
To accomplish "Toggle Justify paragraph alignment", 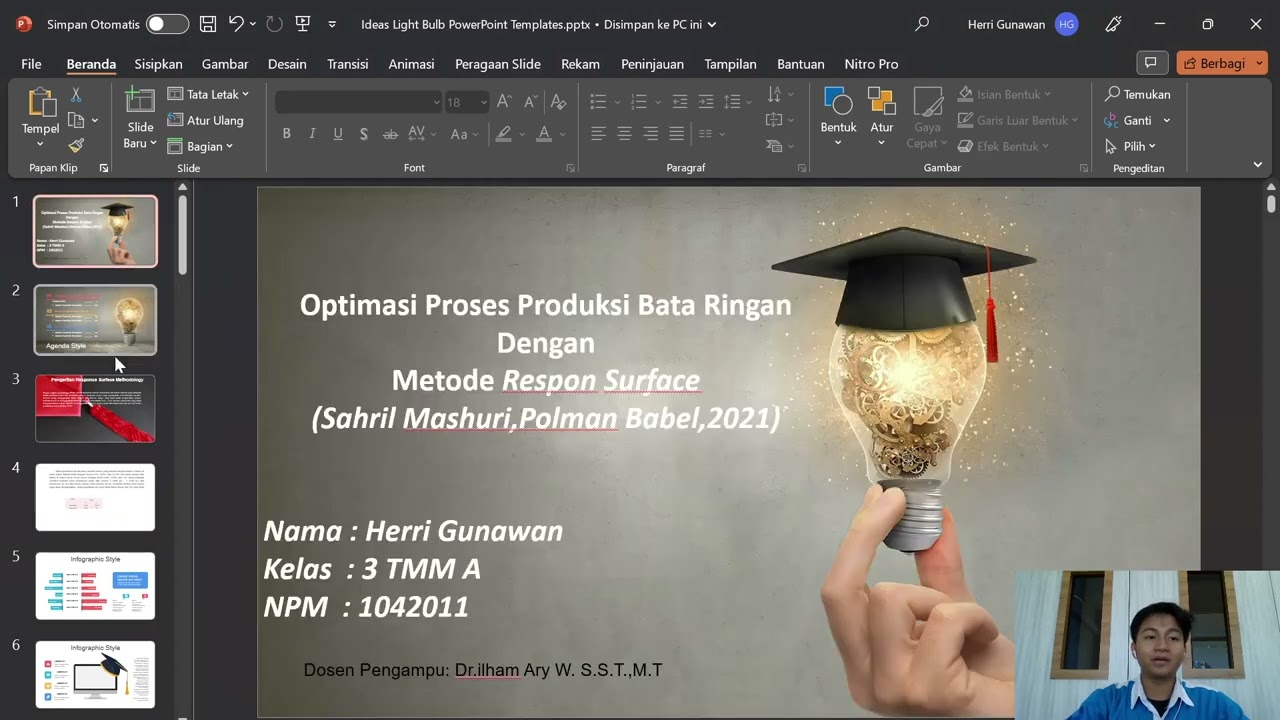I will (x=676, y=134).
